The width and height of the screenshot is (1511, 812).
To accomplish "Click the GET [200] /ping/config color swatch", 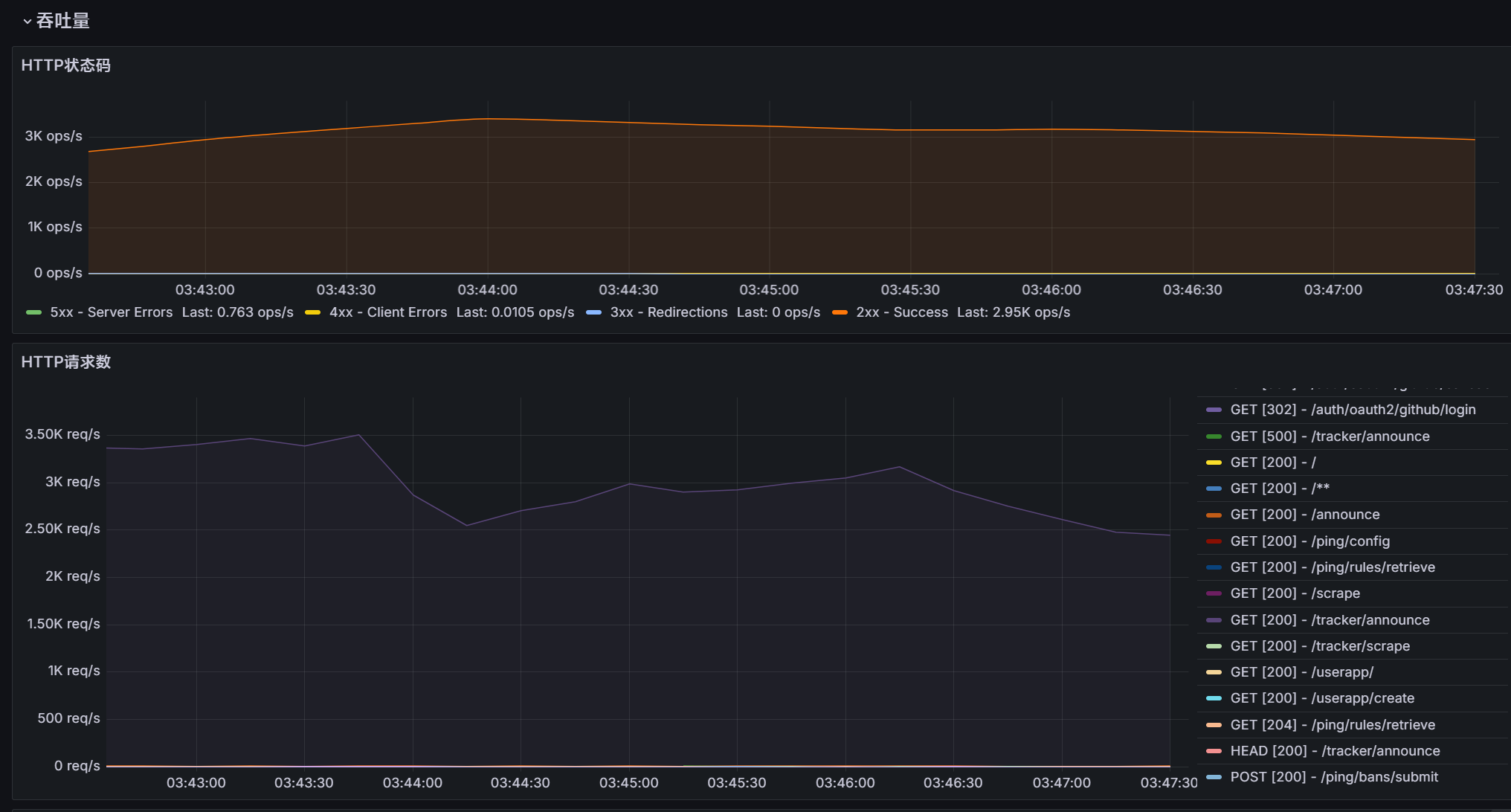I will coord(1214,541).
